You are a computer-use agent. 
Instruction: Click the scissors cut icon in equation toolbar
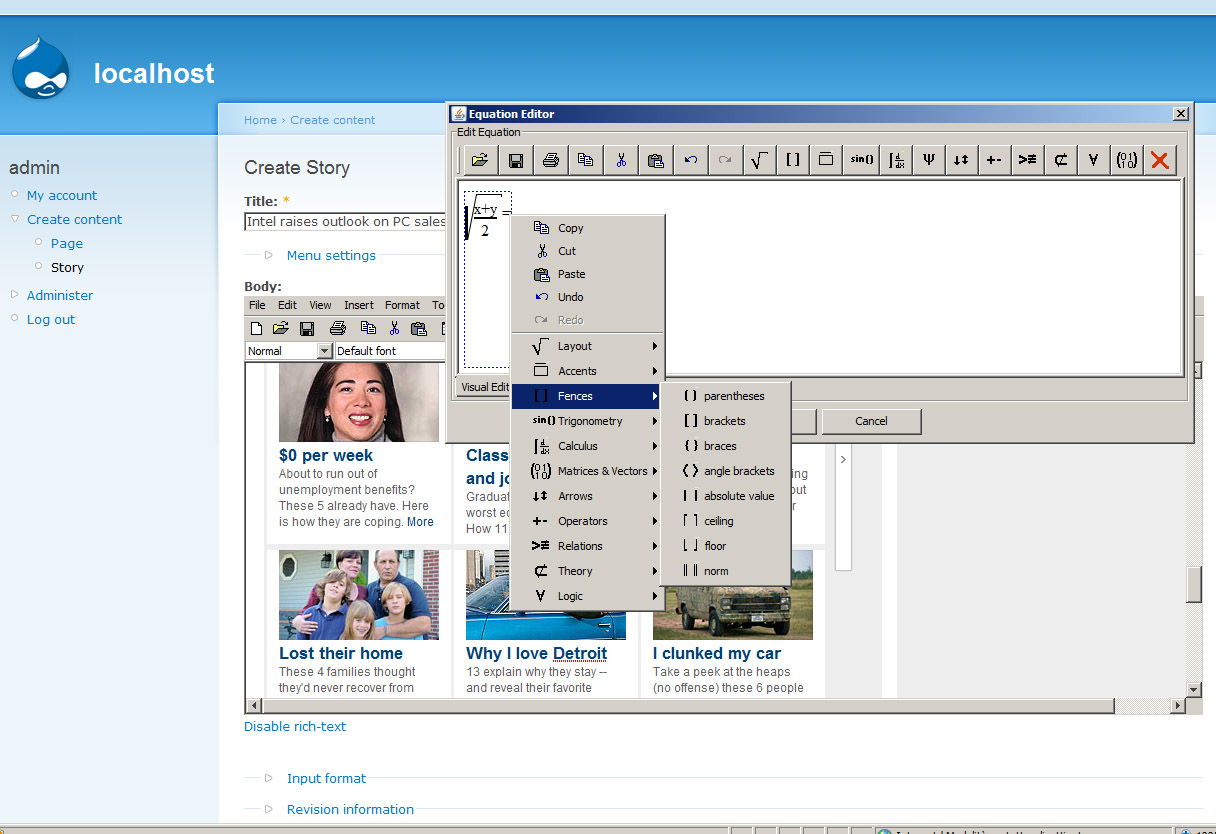[621, 160]
